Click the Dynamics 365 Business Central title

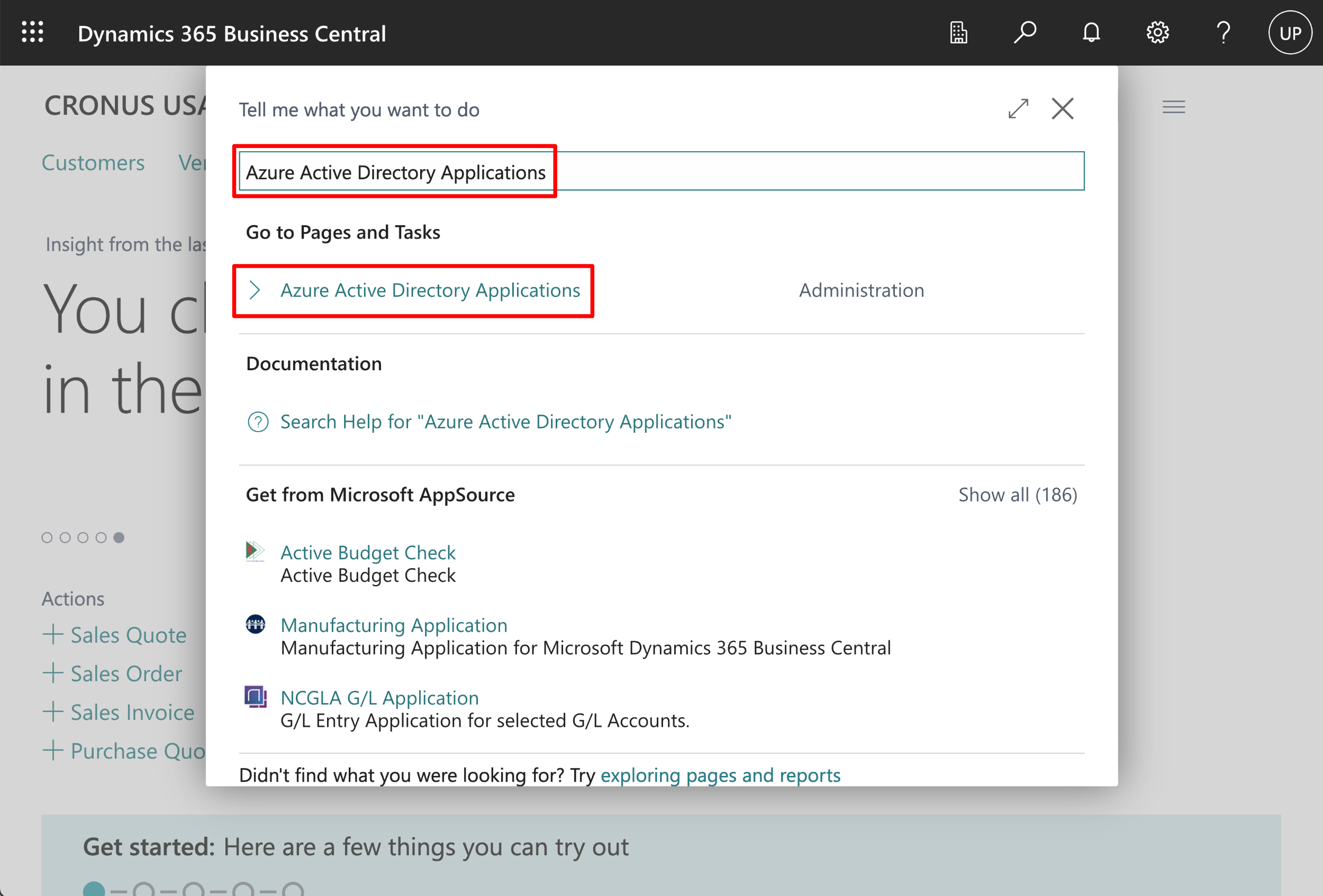tap(232, 33)
